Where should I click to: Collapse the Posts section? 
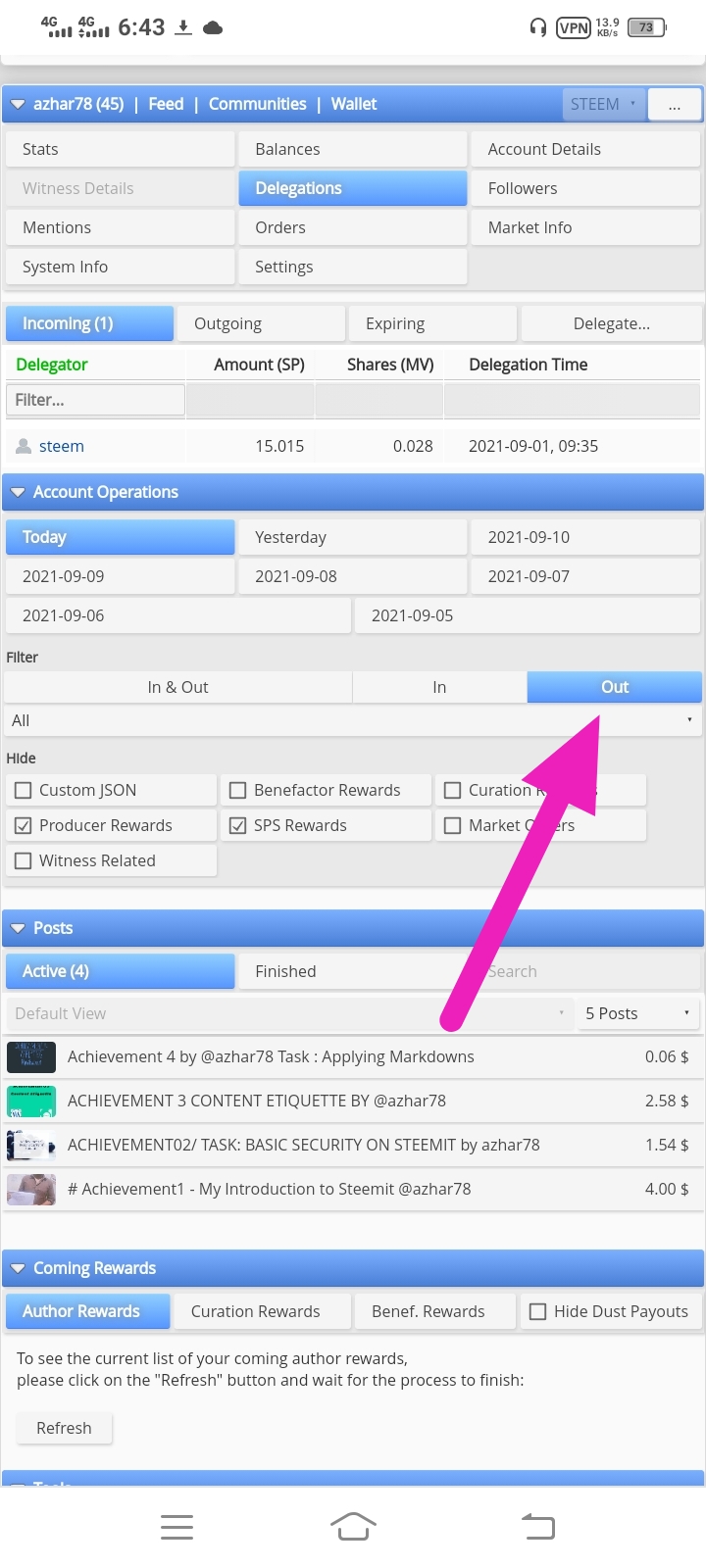coord(18,928)
